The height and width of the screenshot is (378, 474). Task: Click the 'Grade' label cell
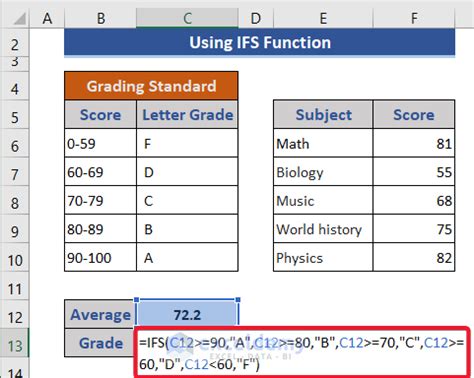click(100, 343)
